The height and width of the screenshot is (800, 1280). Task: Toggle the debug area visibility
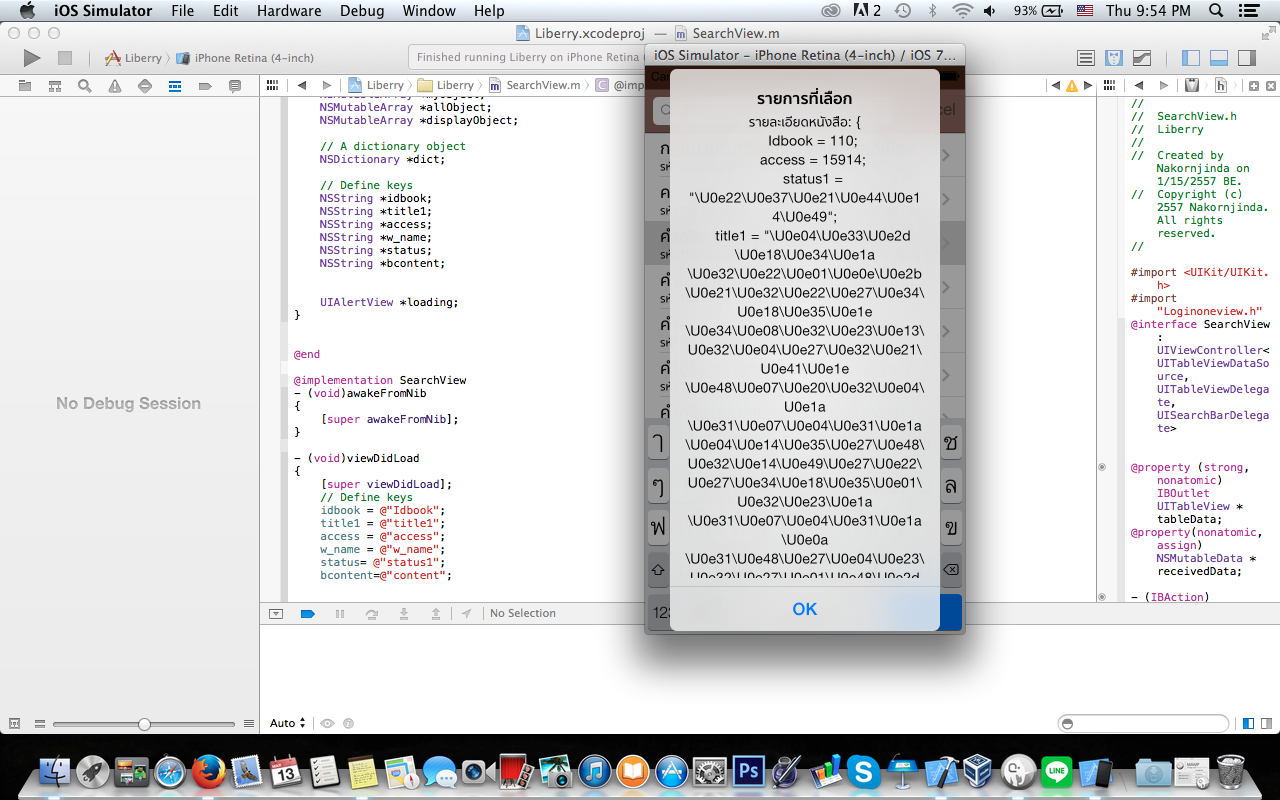point(1218,58)
